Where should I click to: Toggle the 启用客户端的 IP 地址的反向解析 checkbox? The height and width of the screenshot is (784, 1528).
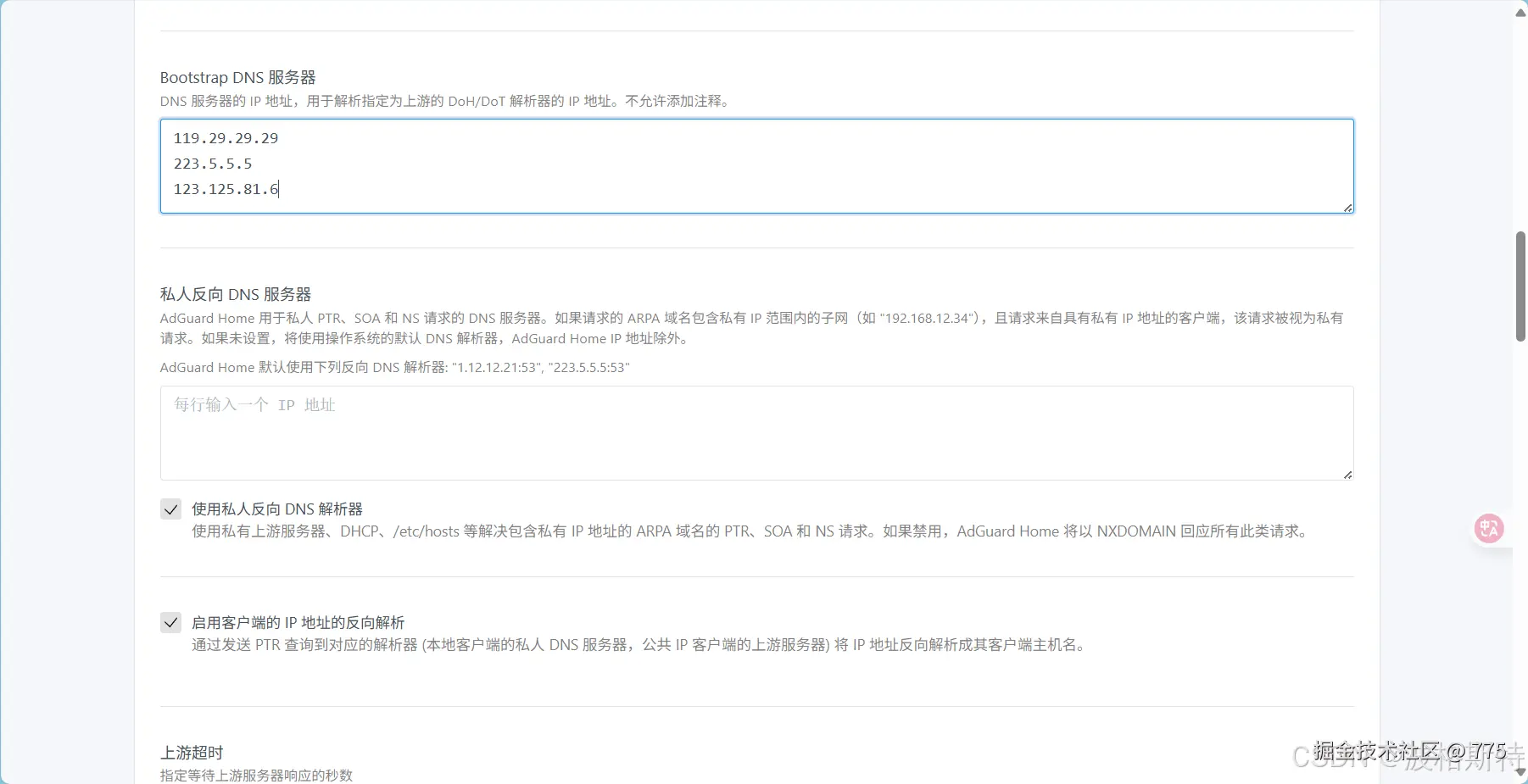coord(170,623)
